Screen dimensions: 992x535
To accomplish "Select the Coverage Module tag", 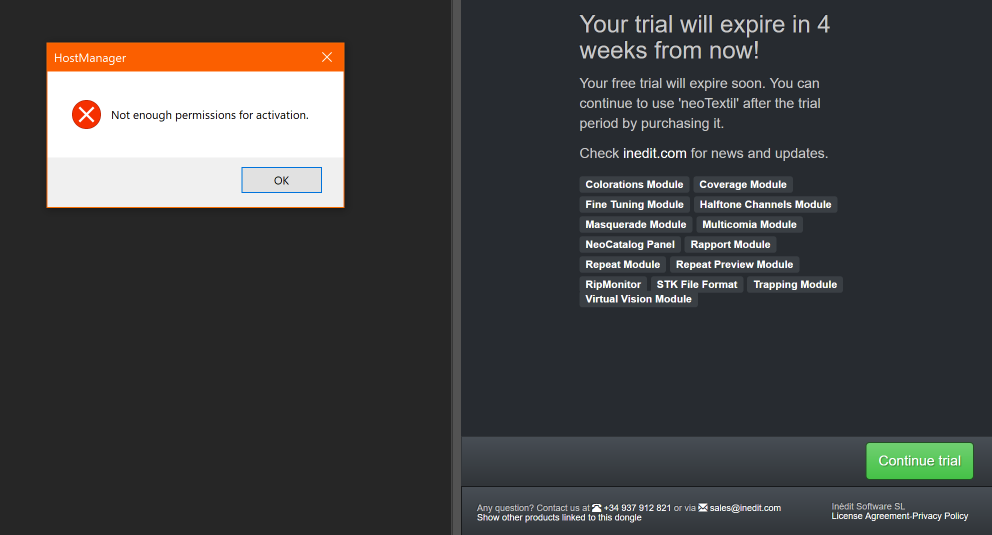I will coord(743,185).
